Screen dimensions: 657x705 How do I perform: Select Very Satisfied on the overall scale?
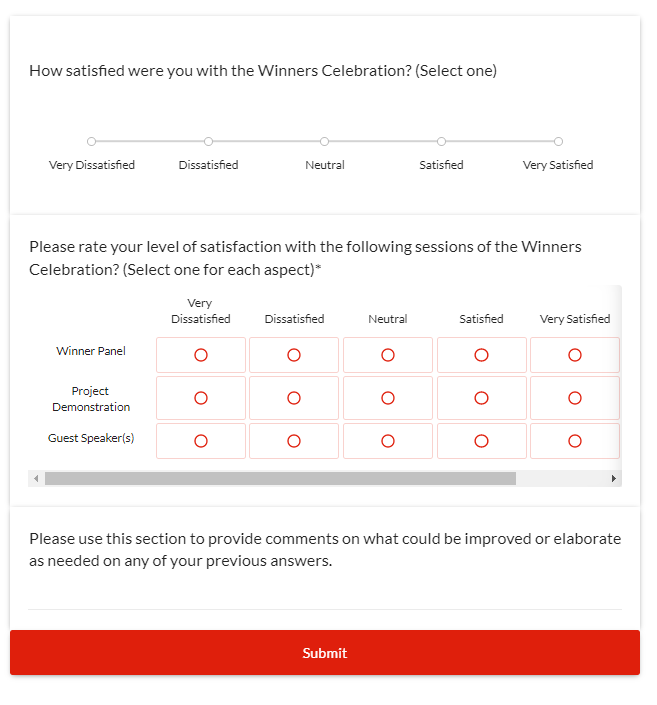(558, 142)
